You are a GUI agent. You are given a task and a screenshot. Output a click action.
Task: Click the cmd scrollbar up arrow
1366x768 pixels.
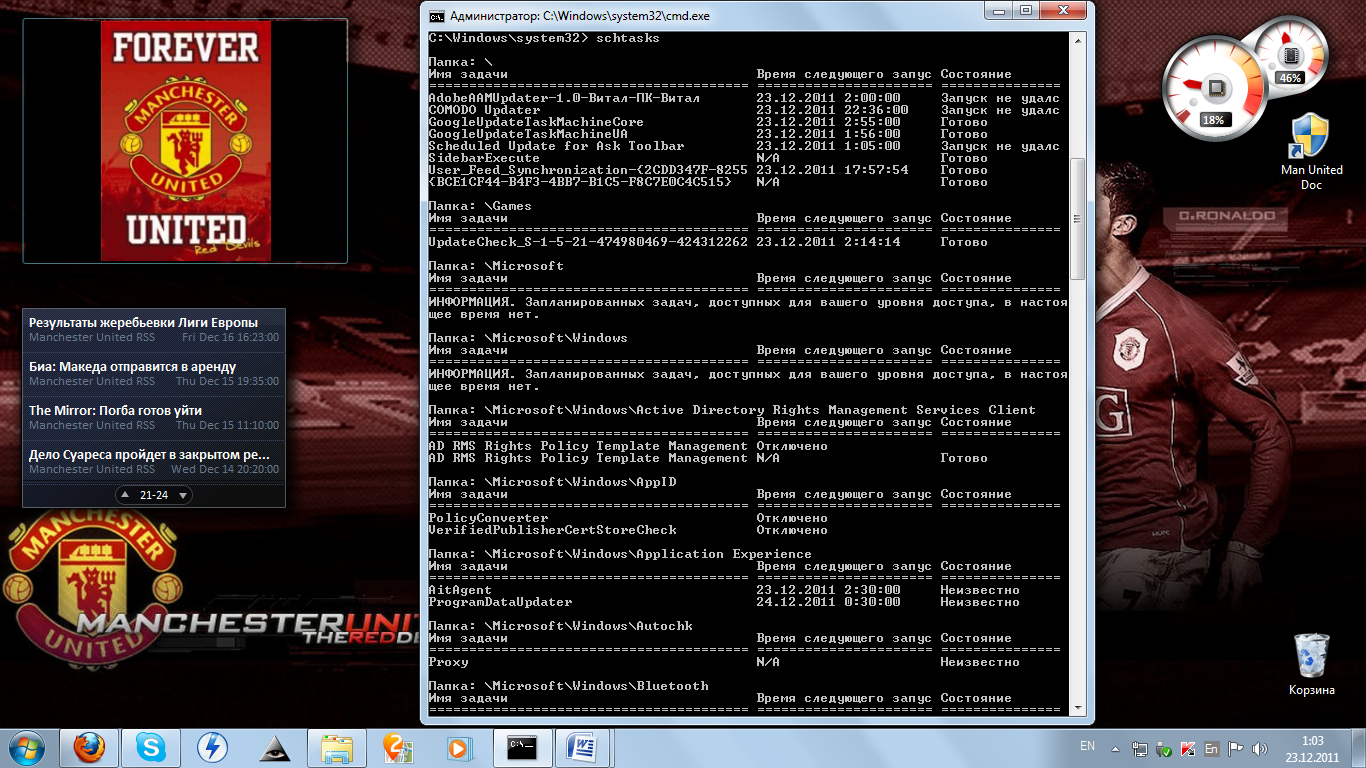(x=1077, y=40)
